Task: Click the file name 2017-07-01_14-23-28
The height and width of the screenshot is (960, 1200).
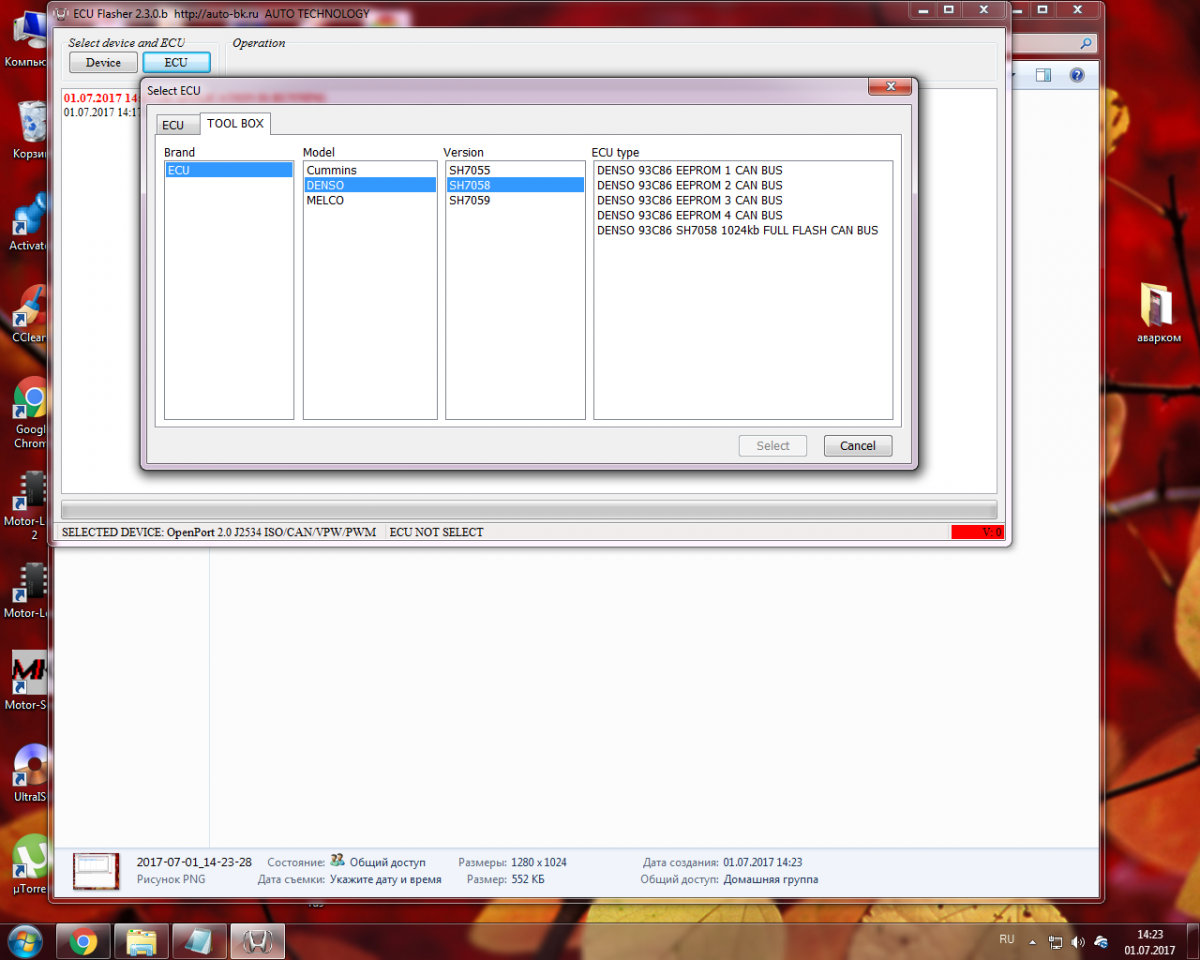Action: 194,861
